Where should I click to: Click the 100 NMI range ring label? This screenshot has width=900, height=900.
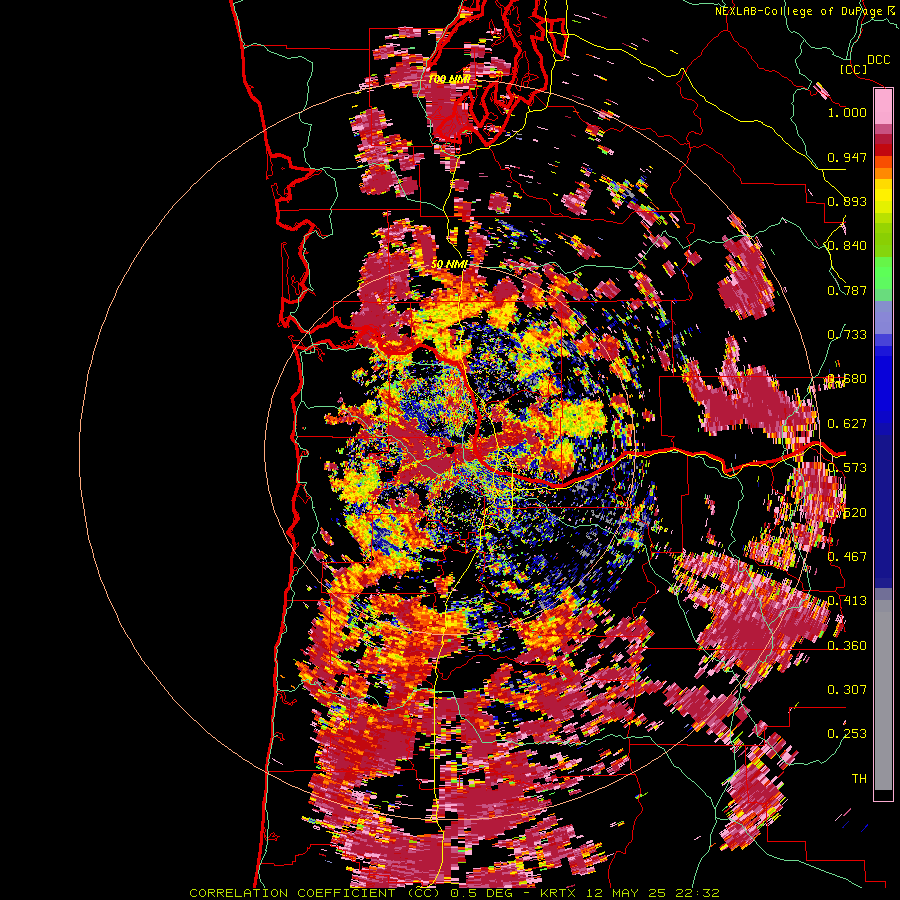(x=449, y=78)
